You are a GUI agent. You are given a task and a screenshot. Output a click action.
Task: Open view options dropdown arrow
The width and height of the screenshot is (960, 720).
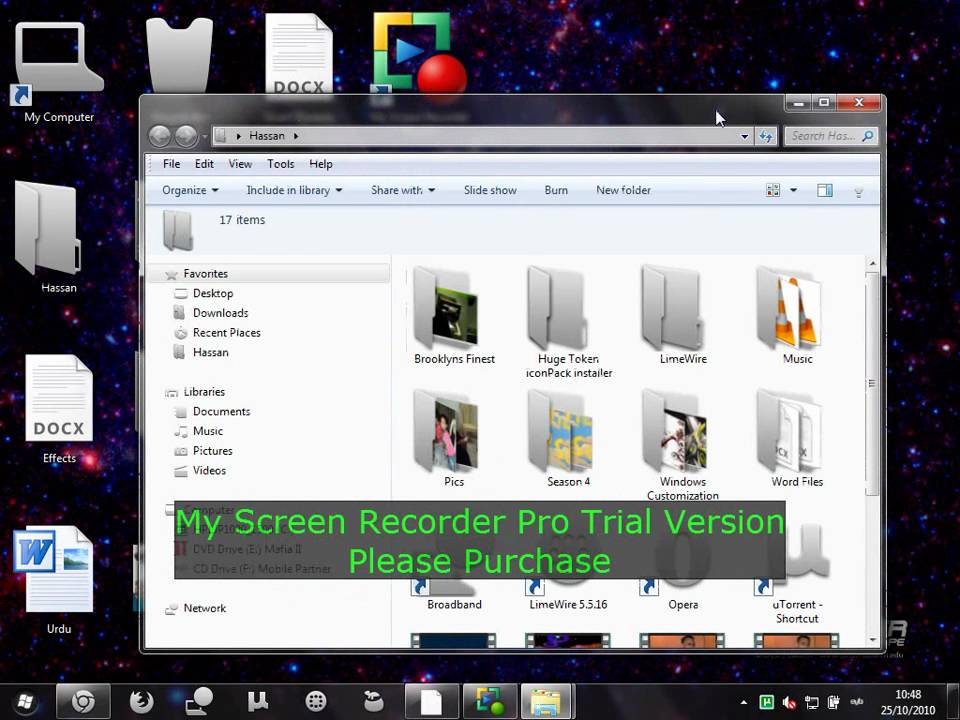click(793, 190)
